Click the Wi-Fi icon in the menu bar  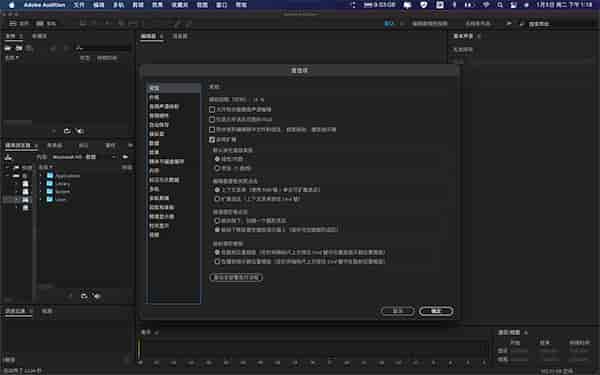click(486, 5)
